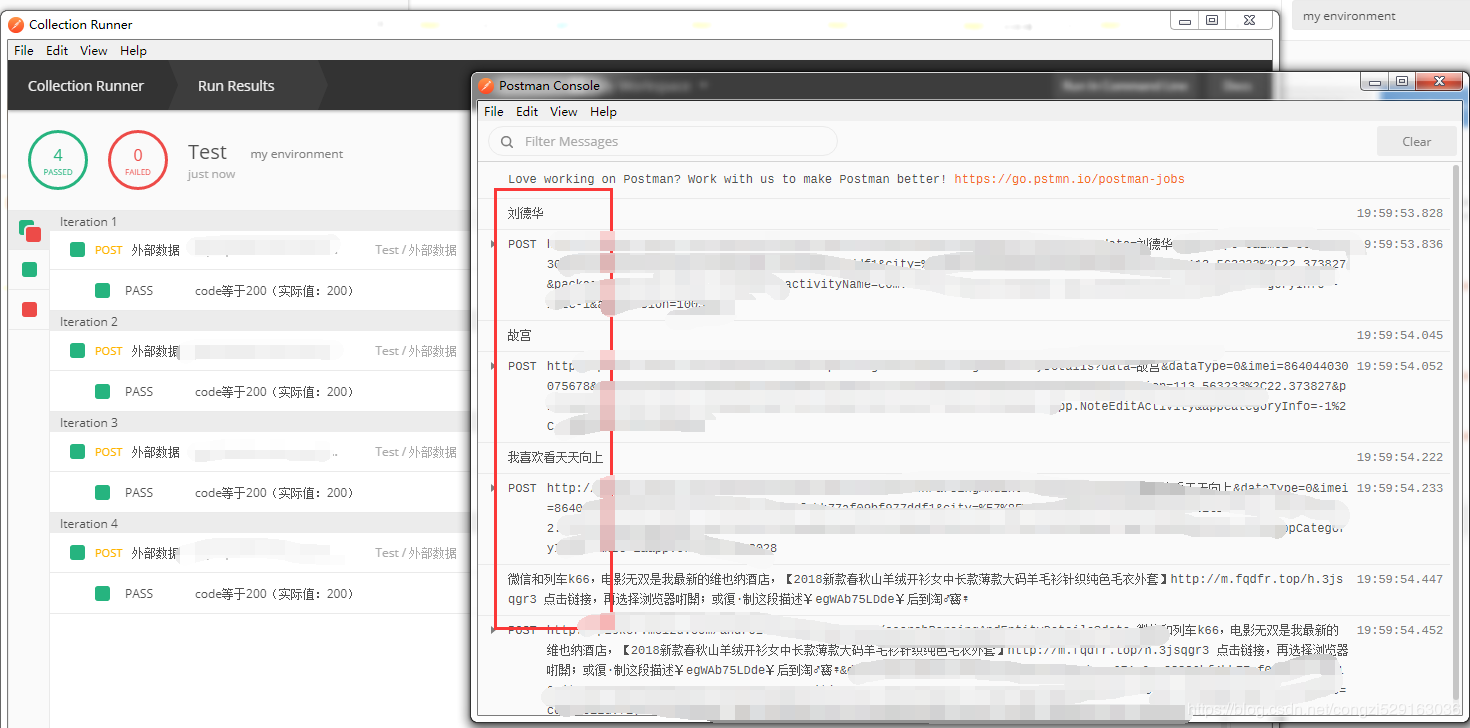The height and width of the screenshot is (728, 1470).
Task: Filter failed tests with the red sidebar square
Action: click(29, 309)
